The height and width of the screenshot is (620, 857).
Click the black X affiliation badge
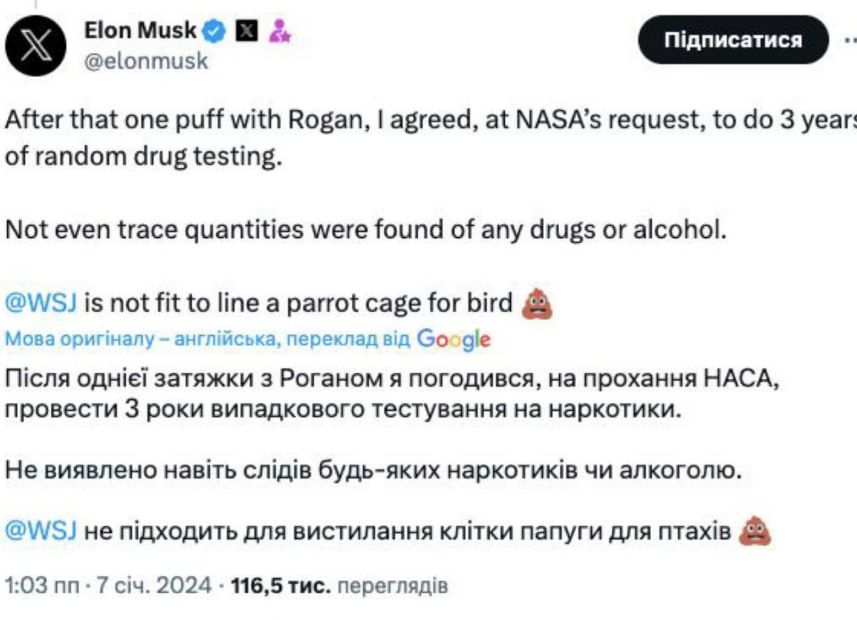(x=246, y=32)
